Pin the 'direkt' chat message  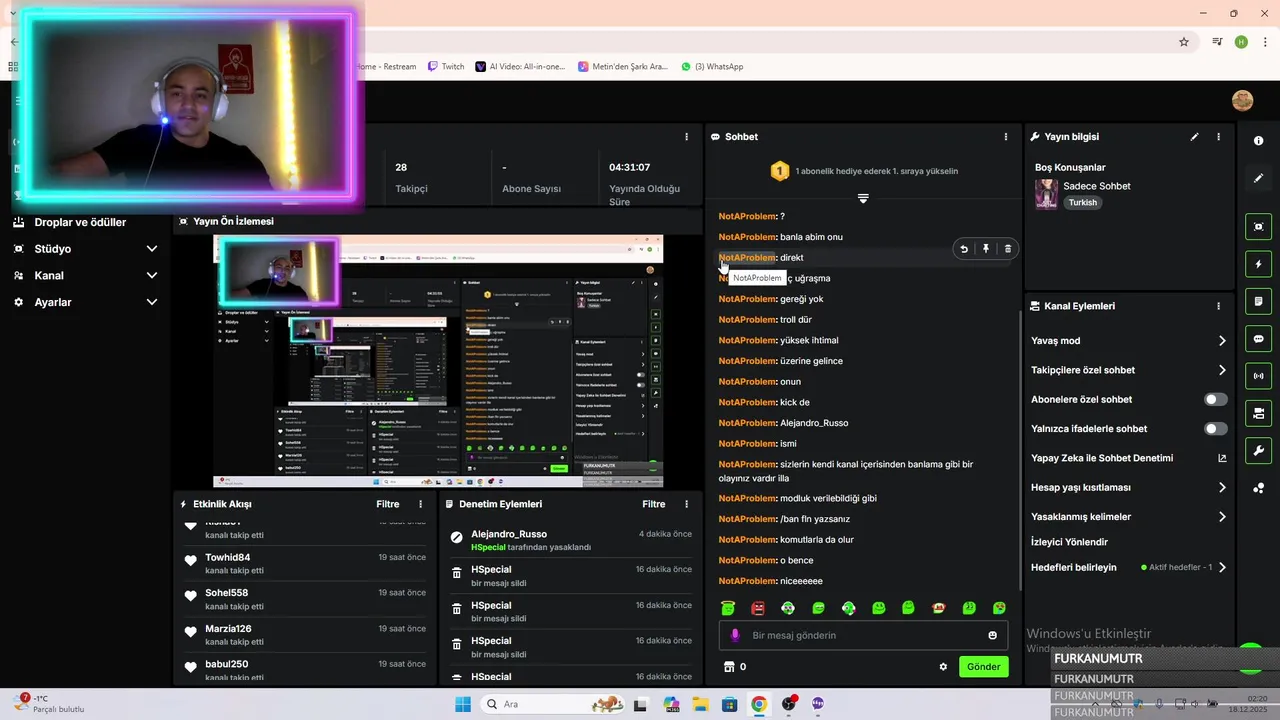986,249
